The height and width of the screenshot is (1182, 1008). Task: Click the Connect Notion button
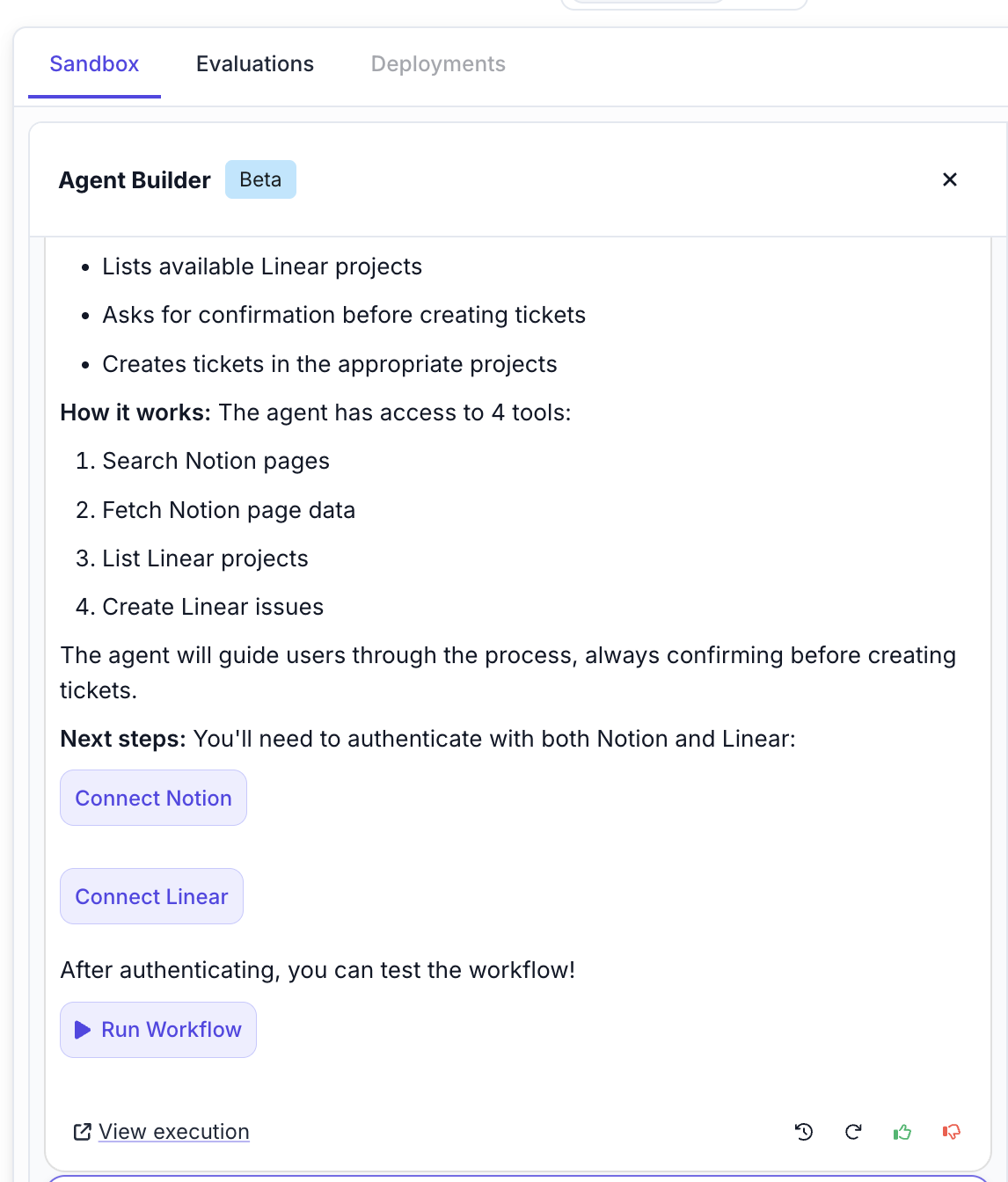pos(153,798)
